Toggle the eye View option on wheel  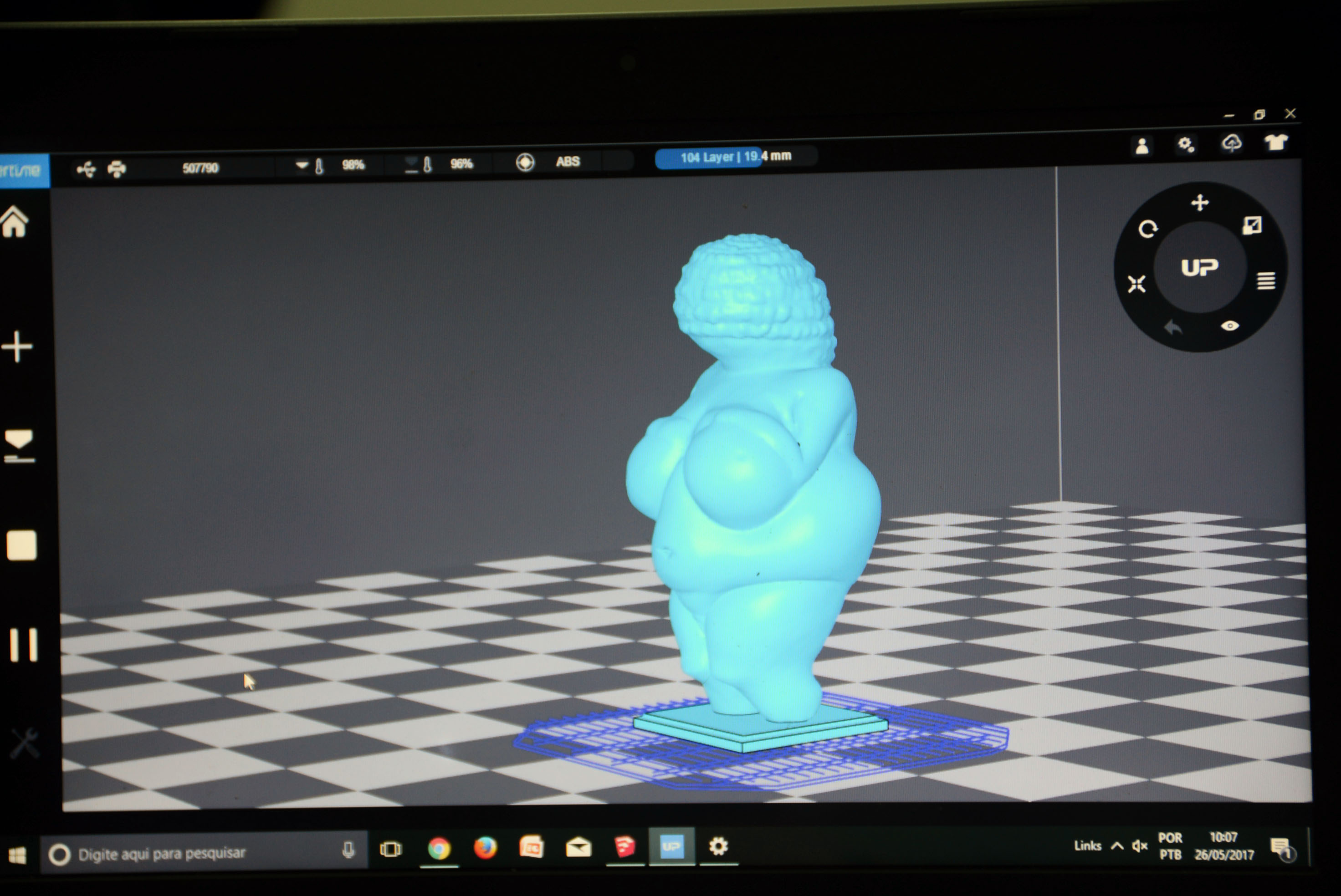coord(1229,326)
